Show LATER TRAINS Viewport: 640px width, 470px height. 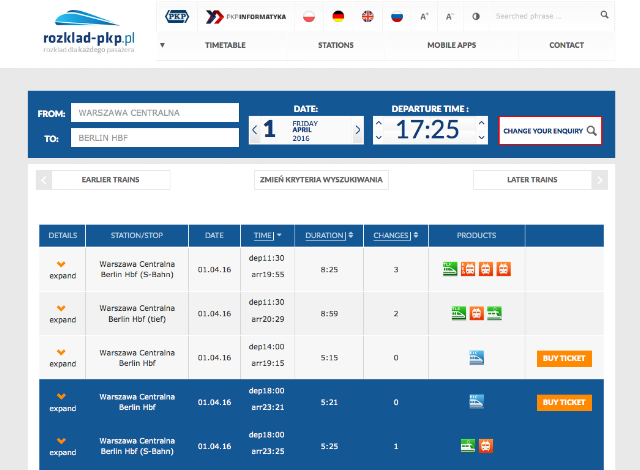pos(532,180)
